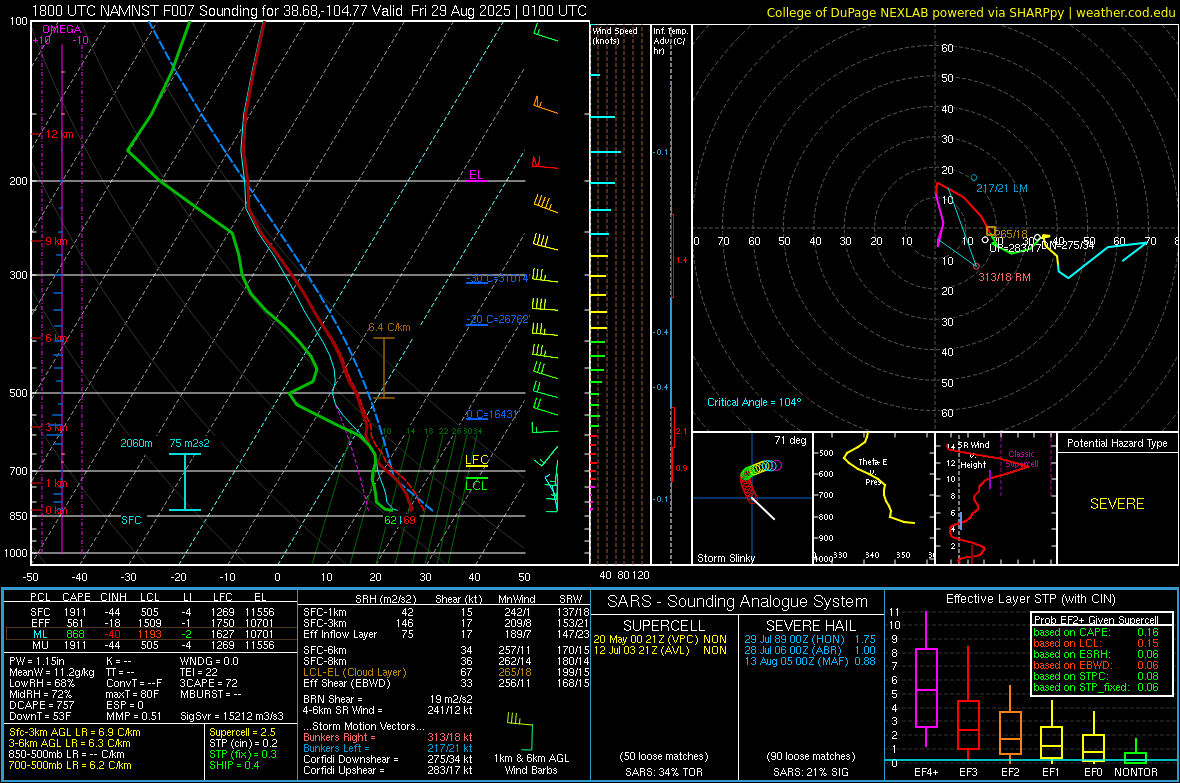Click the surface temperature value 69
The height and width of the screenshot is (783, 1180).
click(x=409, y=520)
